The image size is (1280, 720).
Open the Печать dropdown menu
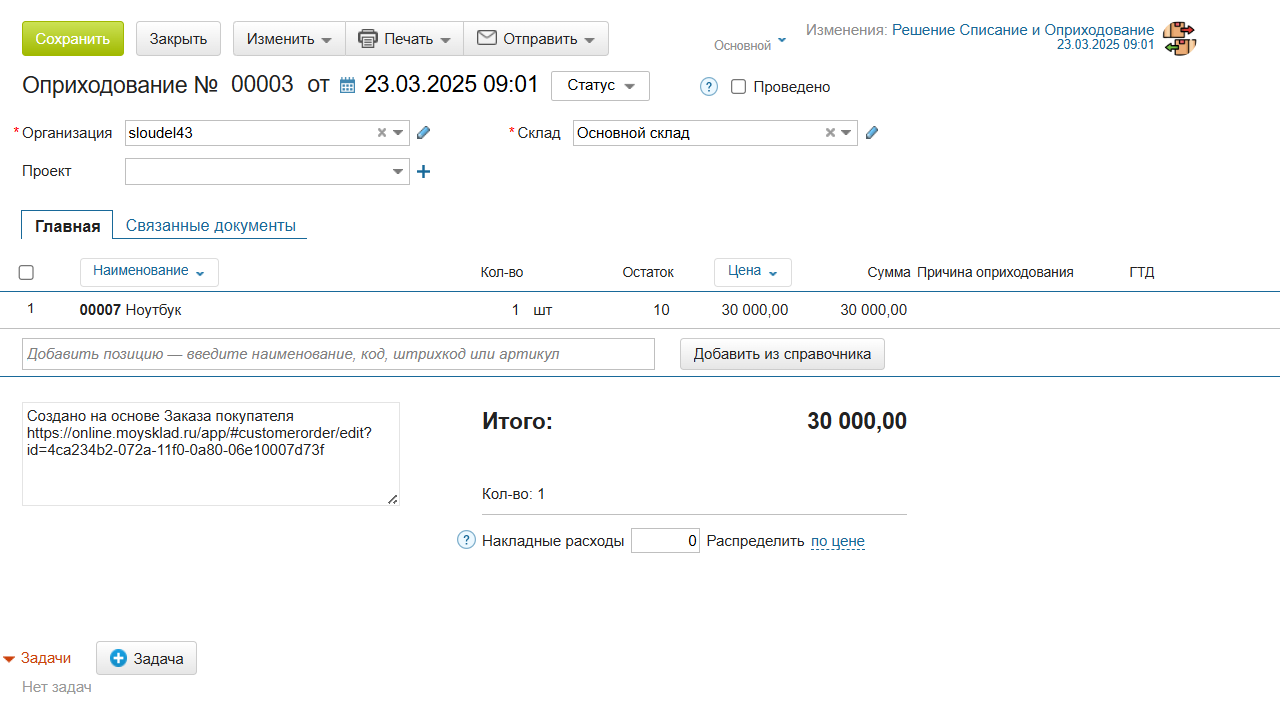click(404, 39)
